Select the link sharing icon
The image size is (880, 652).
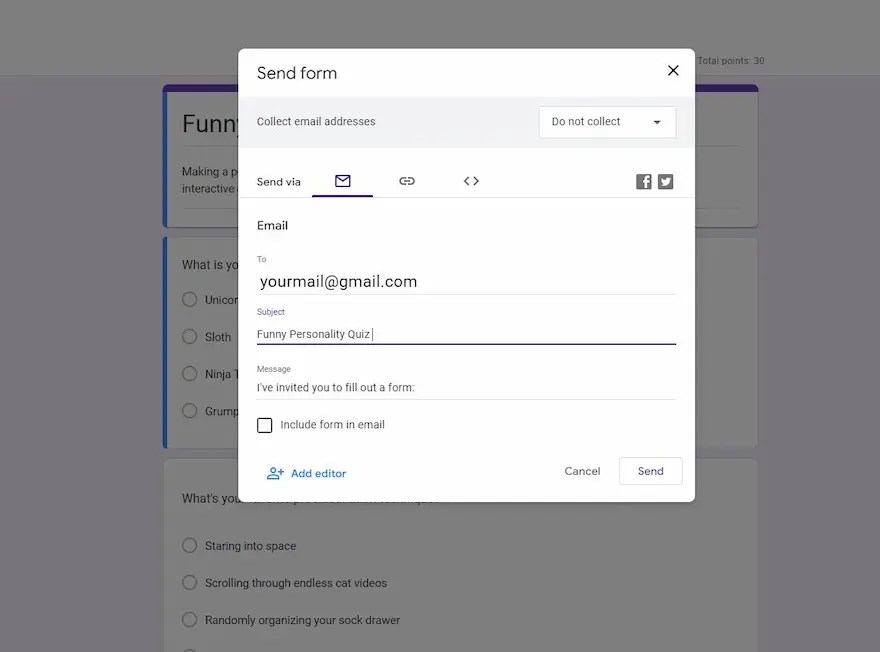(407, 181)
